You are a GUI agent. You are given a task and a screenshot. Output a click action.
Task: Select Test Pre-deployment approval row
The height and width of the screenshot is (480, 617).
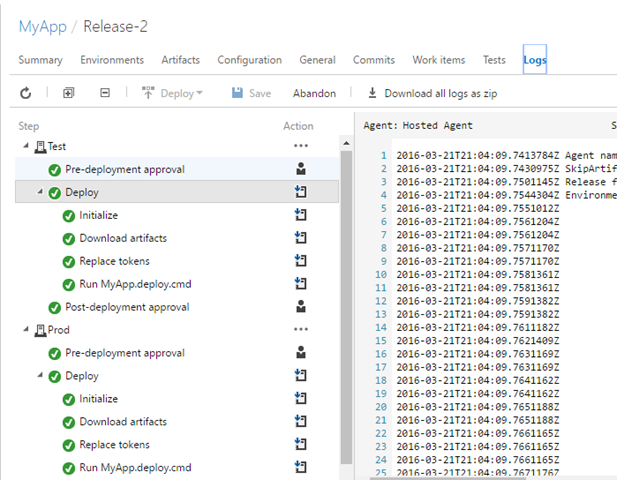pos(177,169)
